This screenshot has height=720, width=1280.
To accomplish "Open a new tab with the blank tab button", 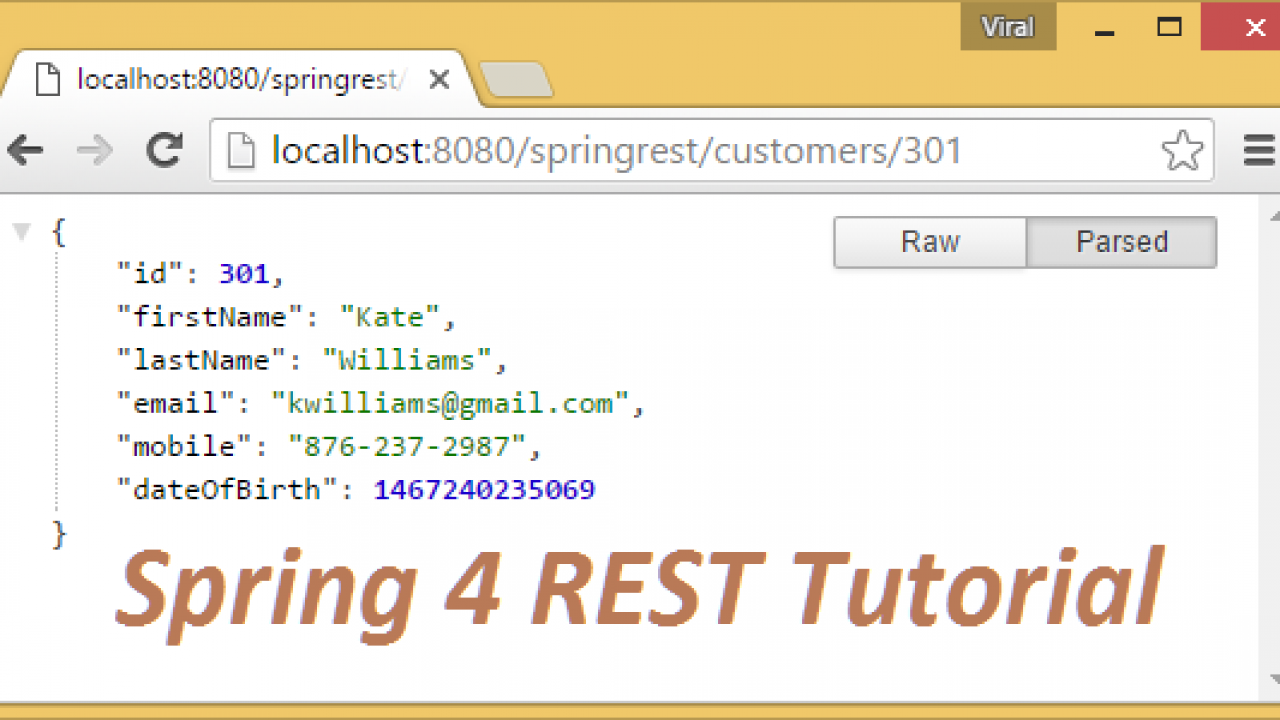I will click(x=516, y=80).
